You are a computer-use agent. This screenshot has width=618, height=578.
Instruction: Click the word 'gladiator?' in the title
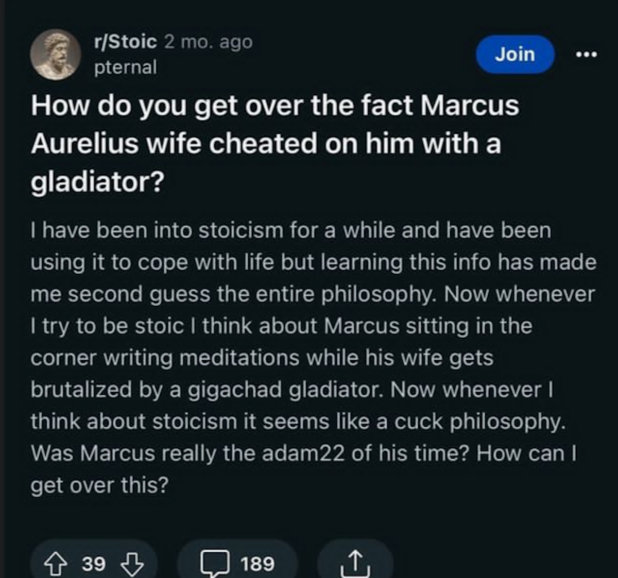click(97, 182)
